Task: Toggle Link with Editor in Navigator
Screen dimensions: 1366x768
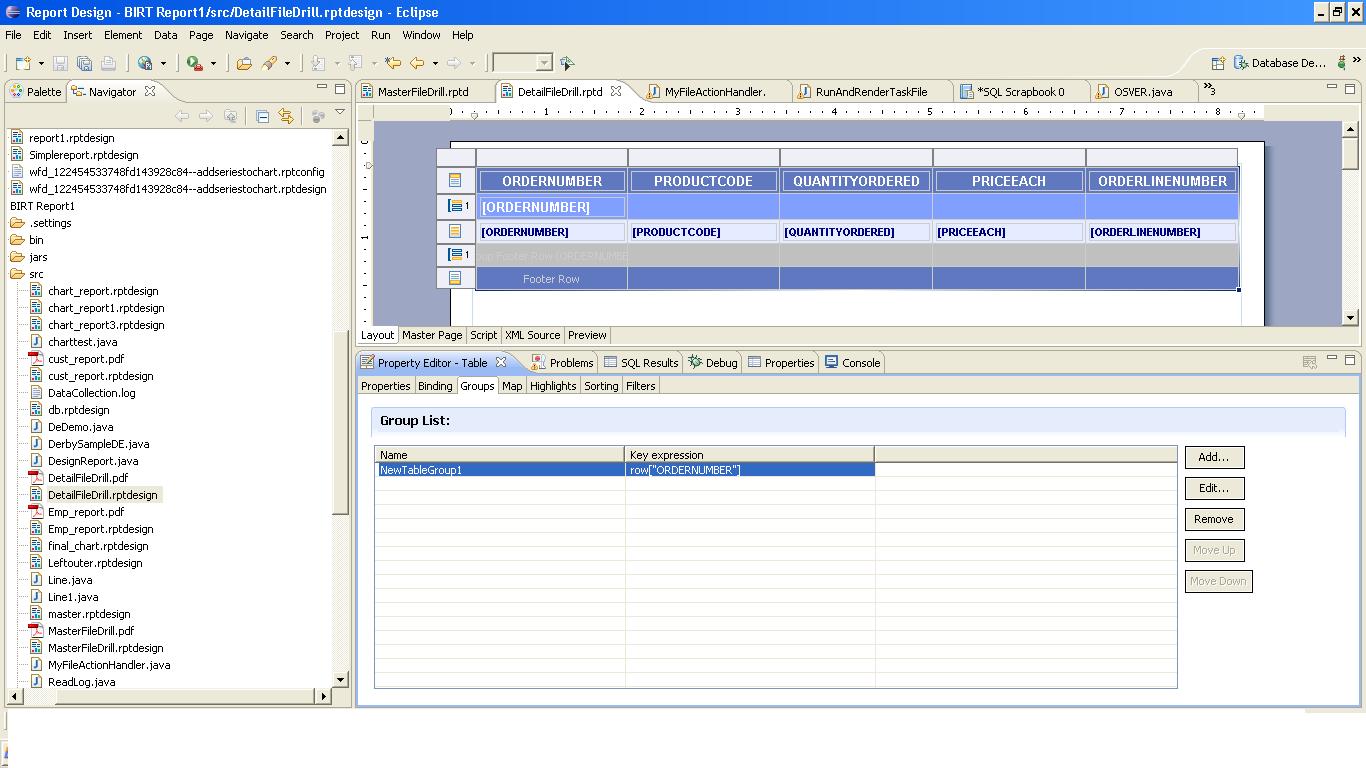Action: tap(286, 116)
